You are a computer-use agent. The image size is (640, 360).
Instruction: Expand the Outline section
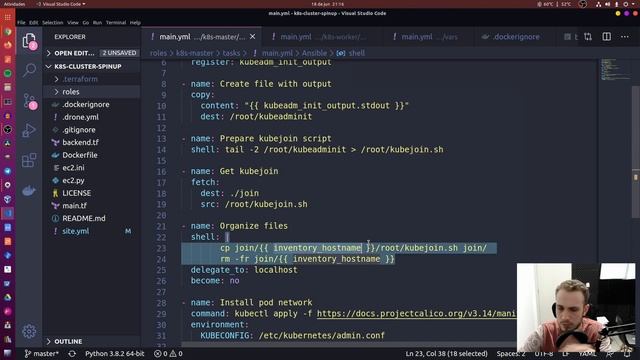92,341
